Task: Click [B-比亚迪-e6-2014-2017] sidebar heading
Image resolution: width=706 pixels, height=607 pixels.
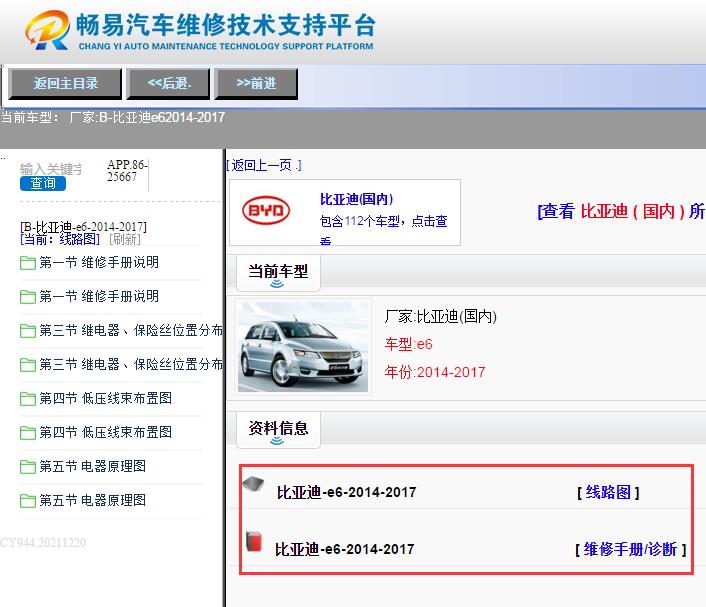Action: tap(83, 226)
